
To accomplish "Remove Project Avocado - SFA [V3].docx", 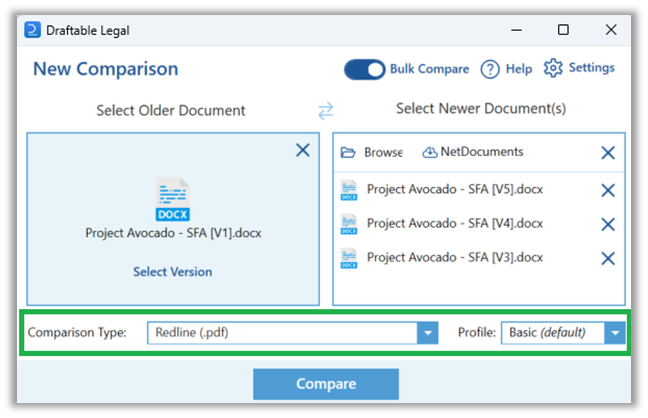I will tap(608, 258).
